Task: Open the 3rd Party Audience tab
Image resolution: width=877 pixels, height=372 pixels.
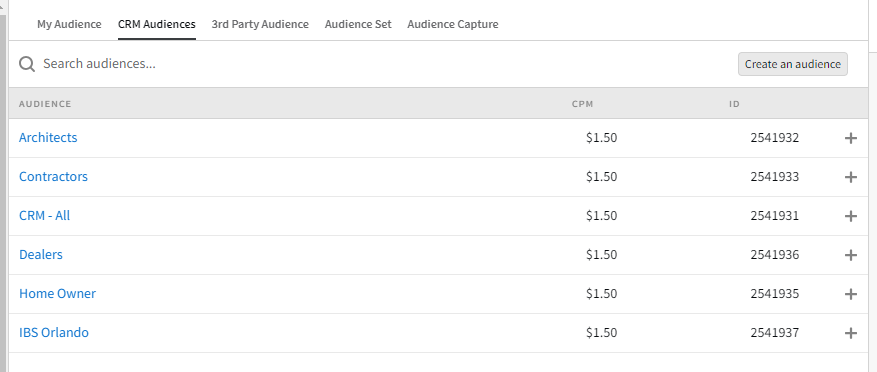Action: point(260,24)
